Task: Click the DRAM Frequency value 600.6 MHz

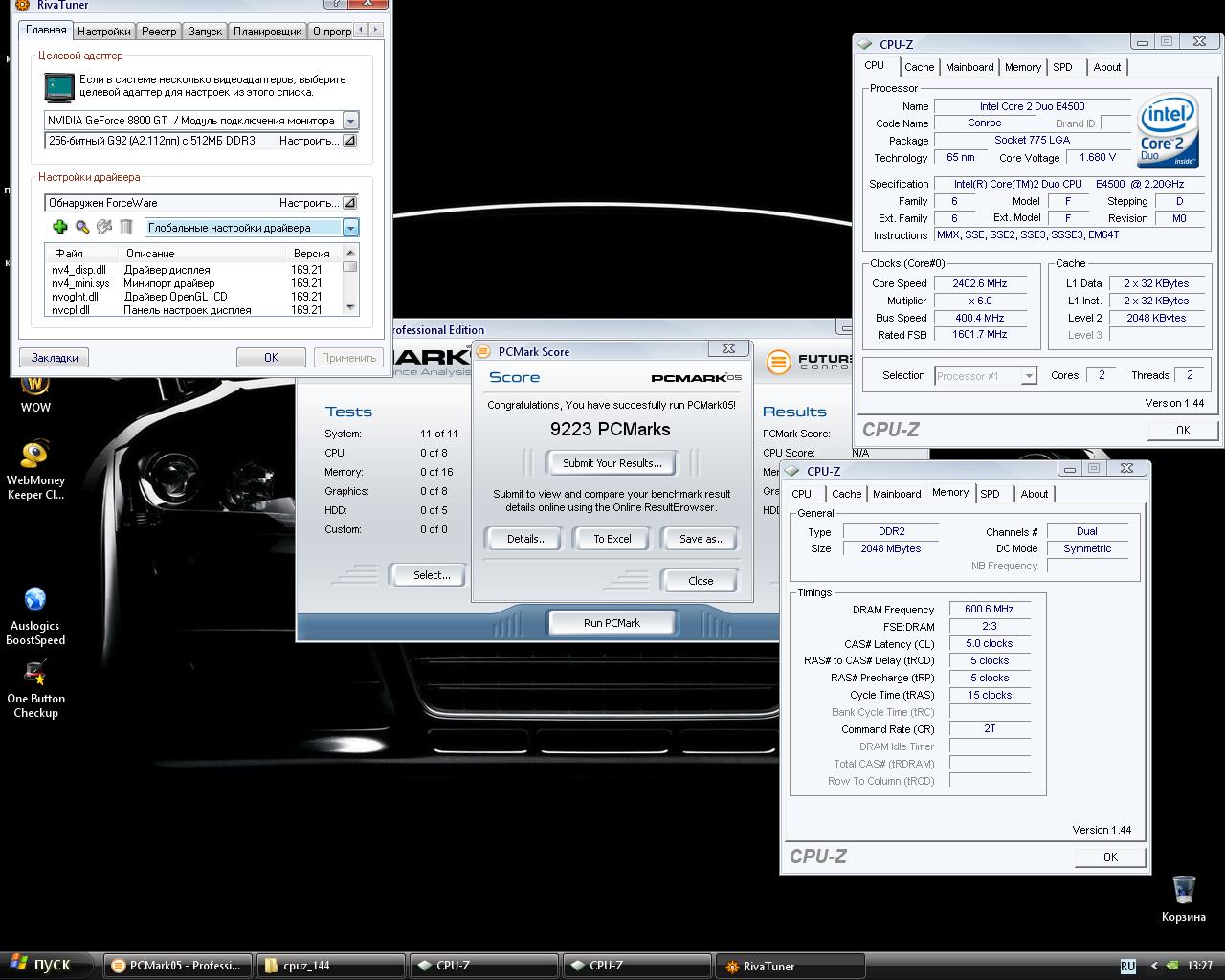Action: pyautogui.click(x=990, y=609)
